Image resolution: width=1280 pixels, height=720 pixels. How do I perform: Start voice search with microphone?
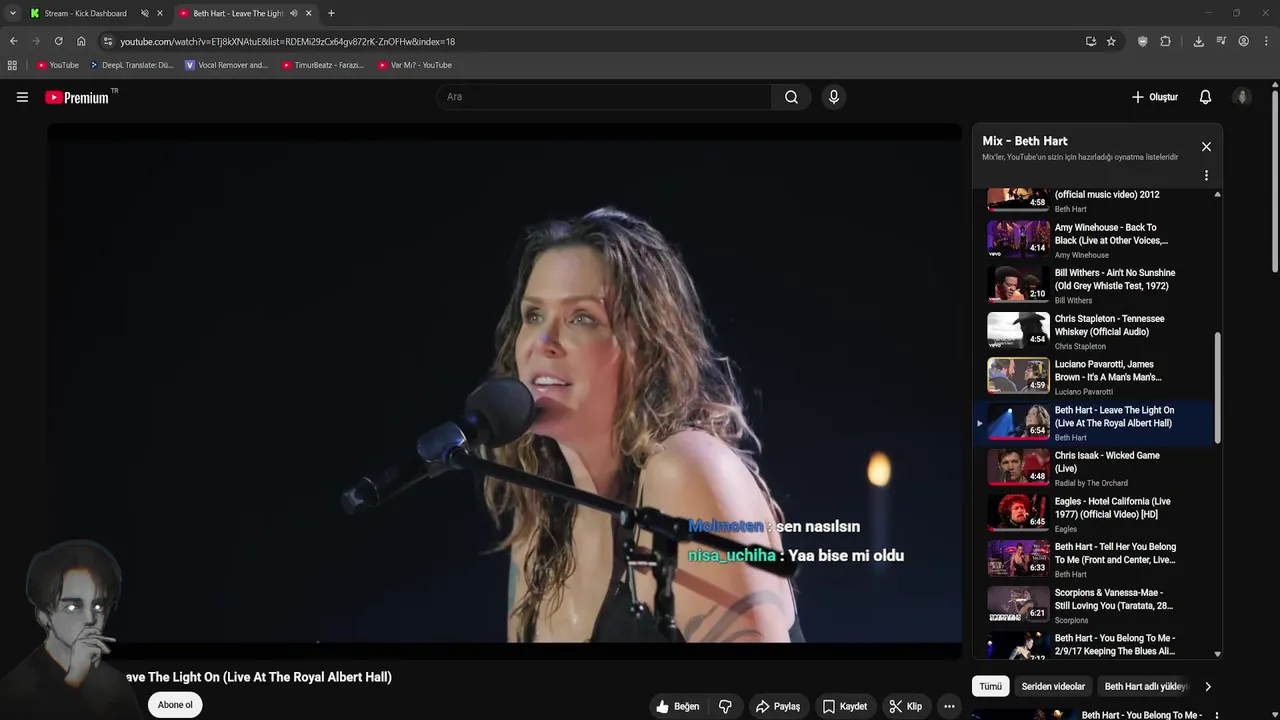(x=833, y=97)
